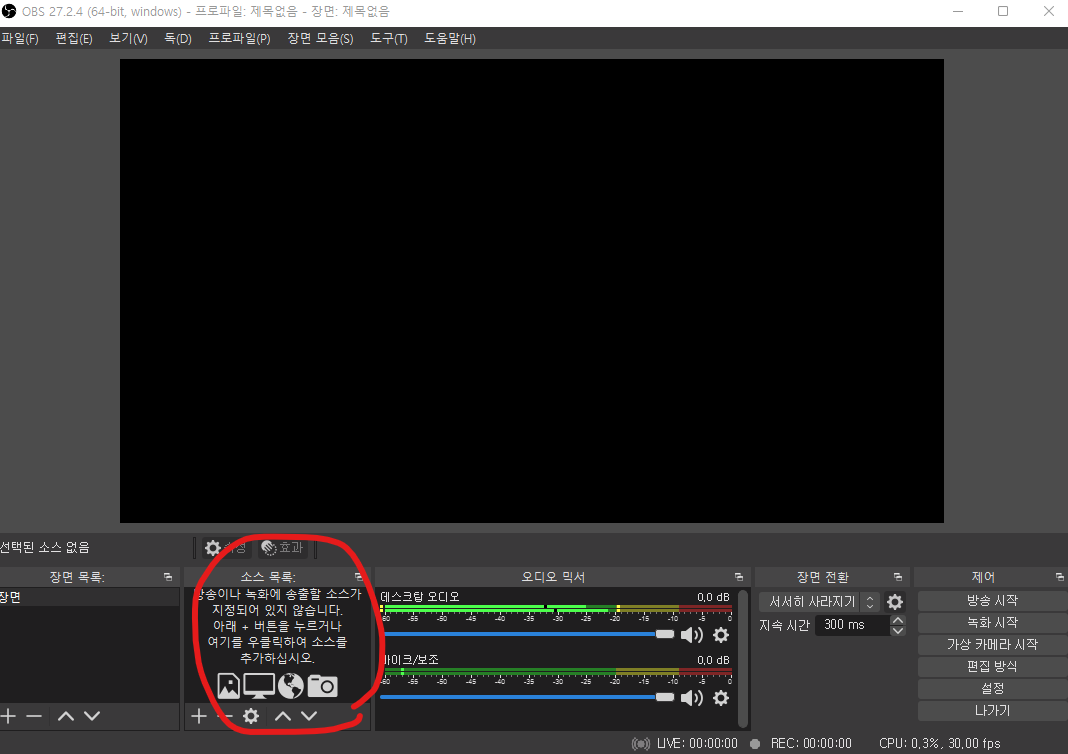1068x754 pixels.
Task: Move scene up arrow in 장면 목록
Action: (65, 716)
